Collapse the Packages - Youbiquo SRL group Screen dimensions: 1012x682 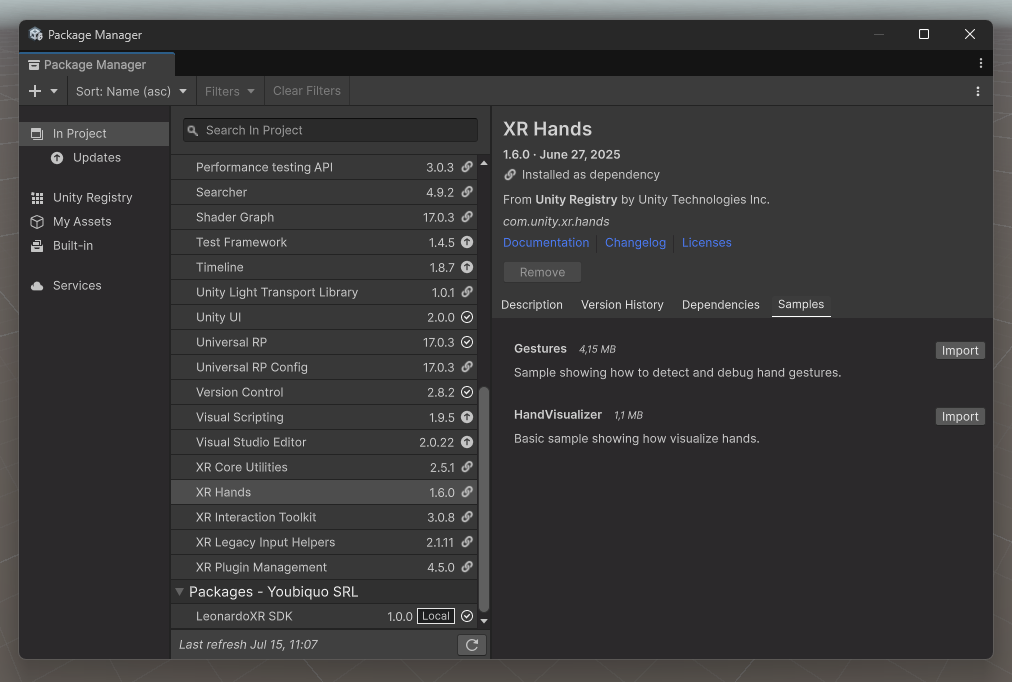pos(179,592)
